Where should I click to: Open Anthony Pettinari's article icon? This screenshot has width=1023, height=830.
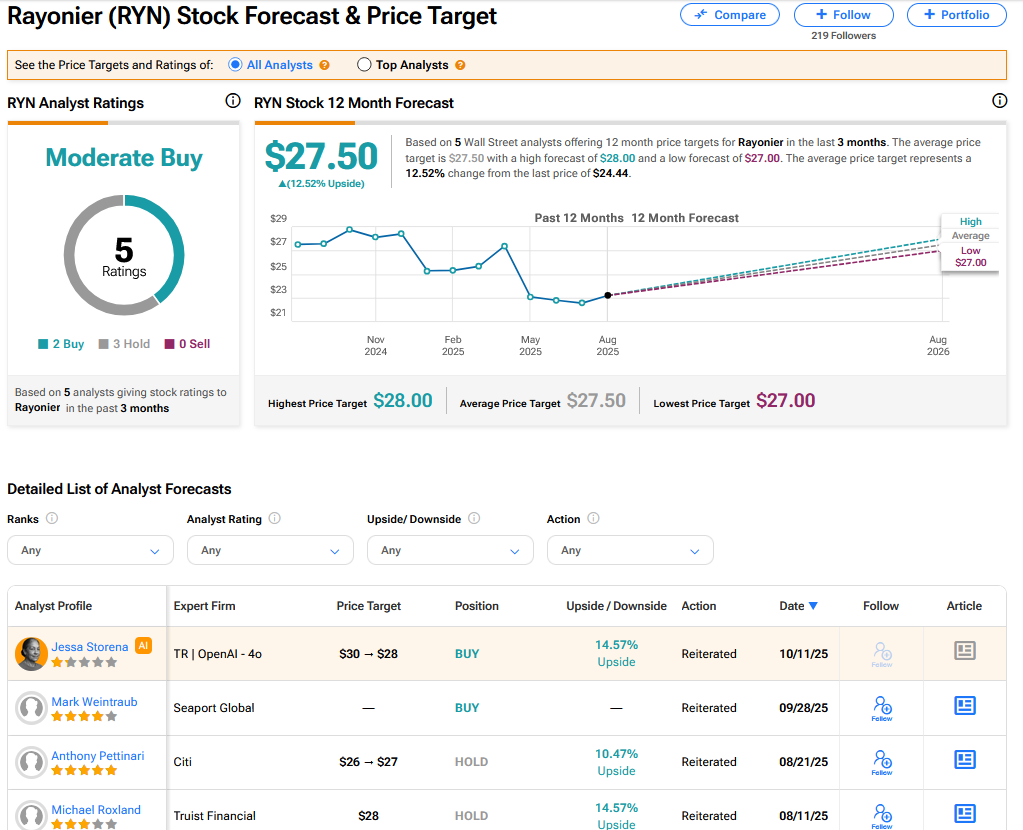point(964,760)
